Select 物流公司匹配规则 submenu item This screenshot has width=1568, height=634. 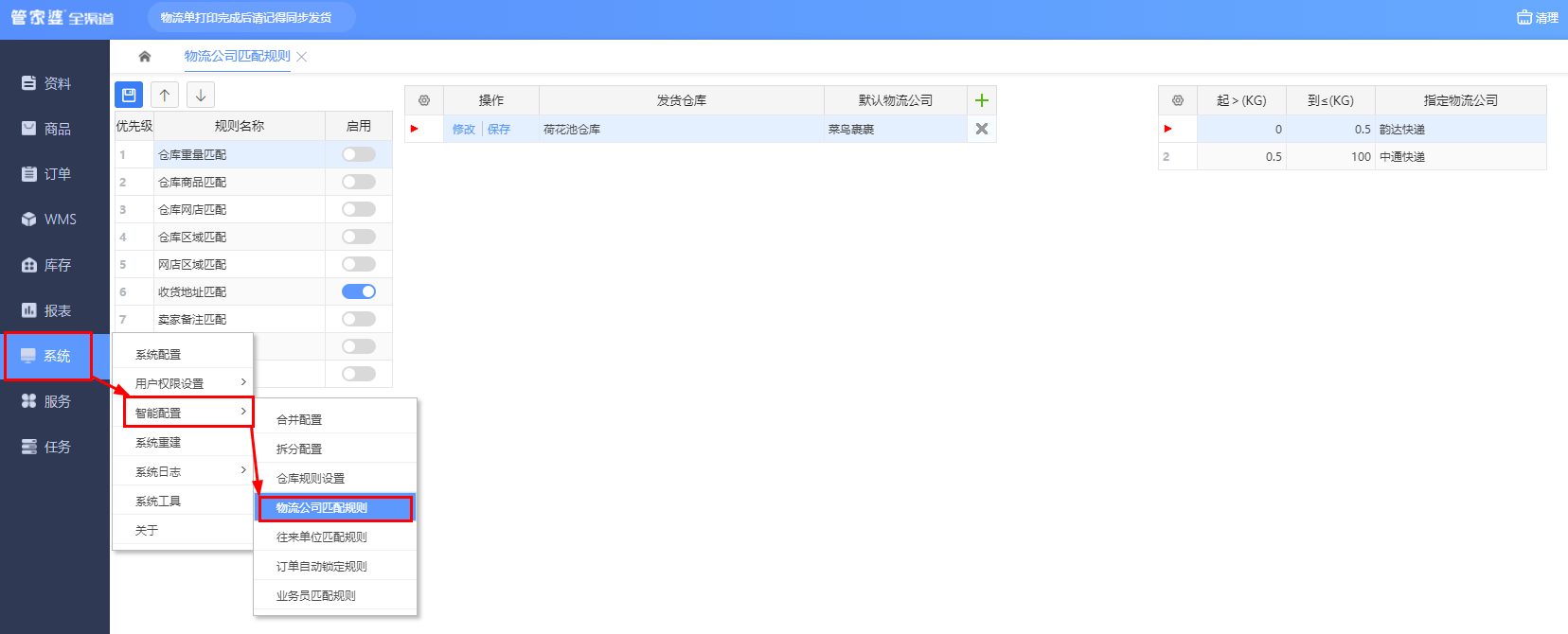pyautogui.click(x=335, y=508)
